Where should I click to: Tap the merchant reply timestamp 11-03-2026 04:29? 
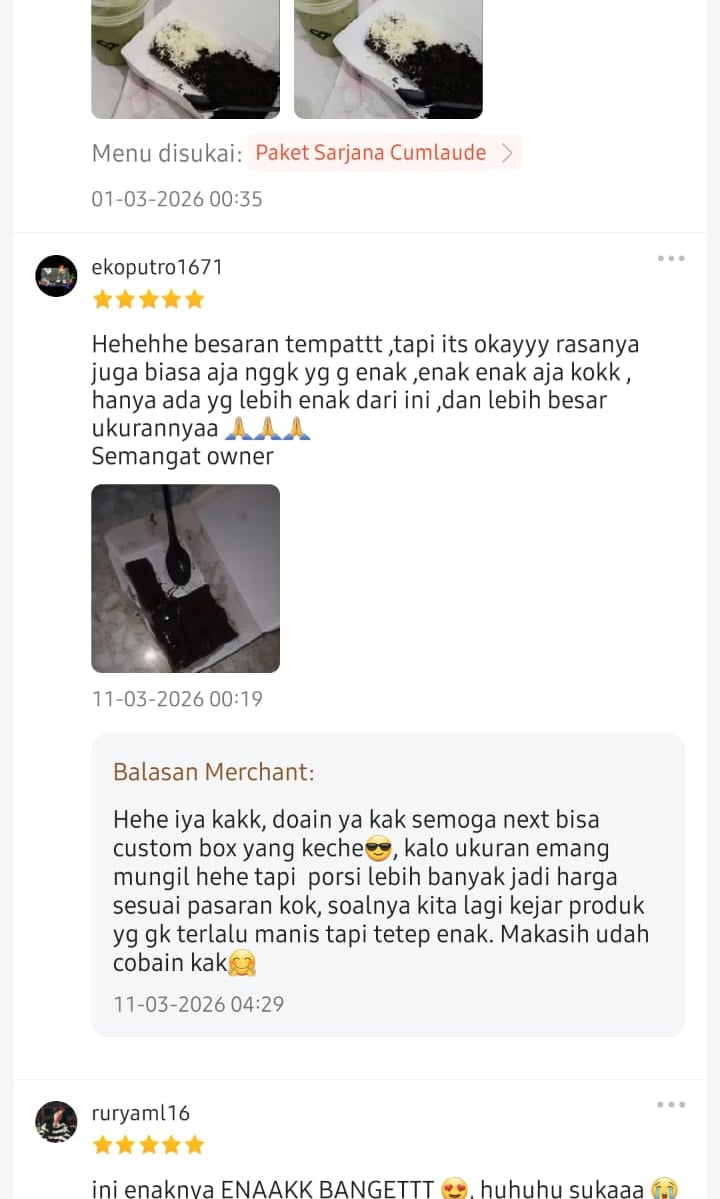click(x=199, y=1004)
